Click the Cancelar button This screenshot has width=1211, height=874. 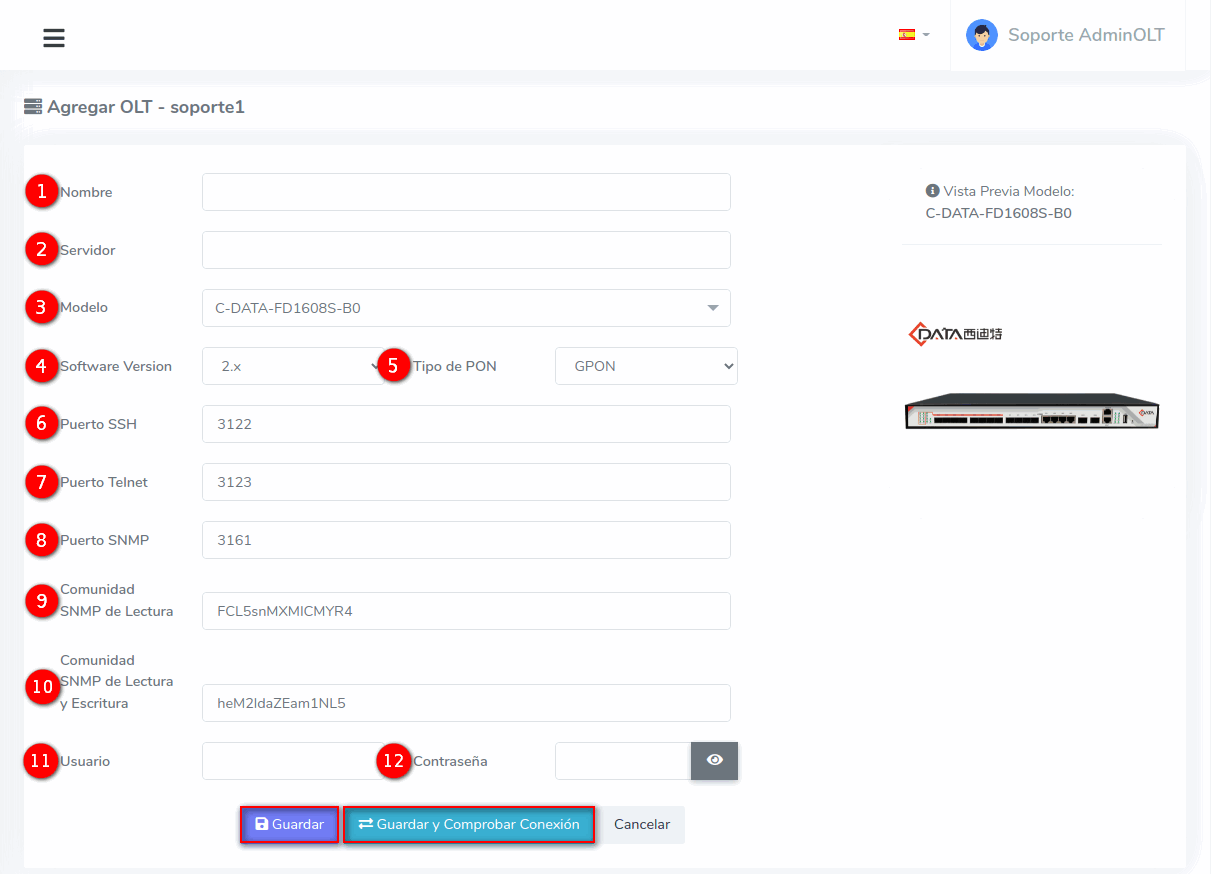pyautogui.click(x=642, y=825)
